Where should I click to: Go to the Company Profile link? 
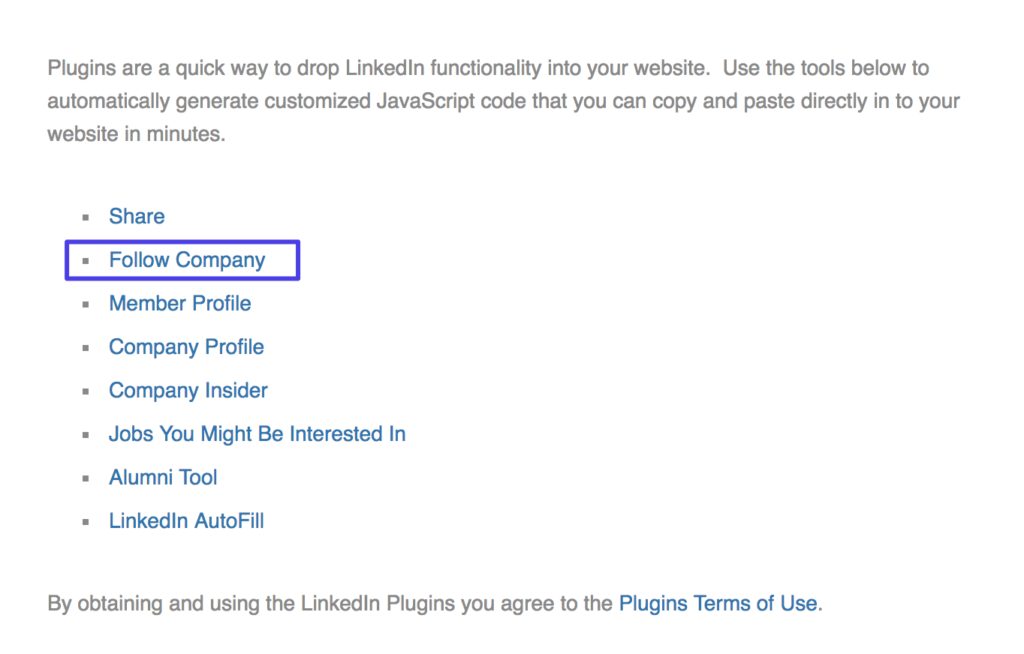(x=186, y=347)
